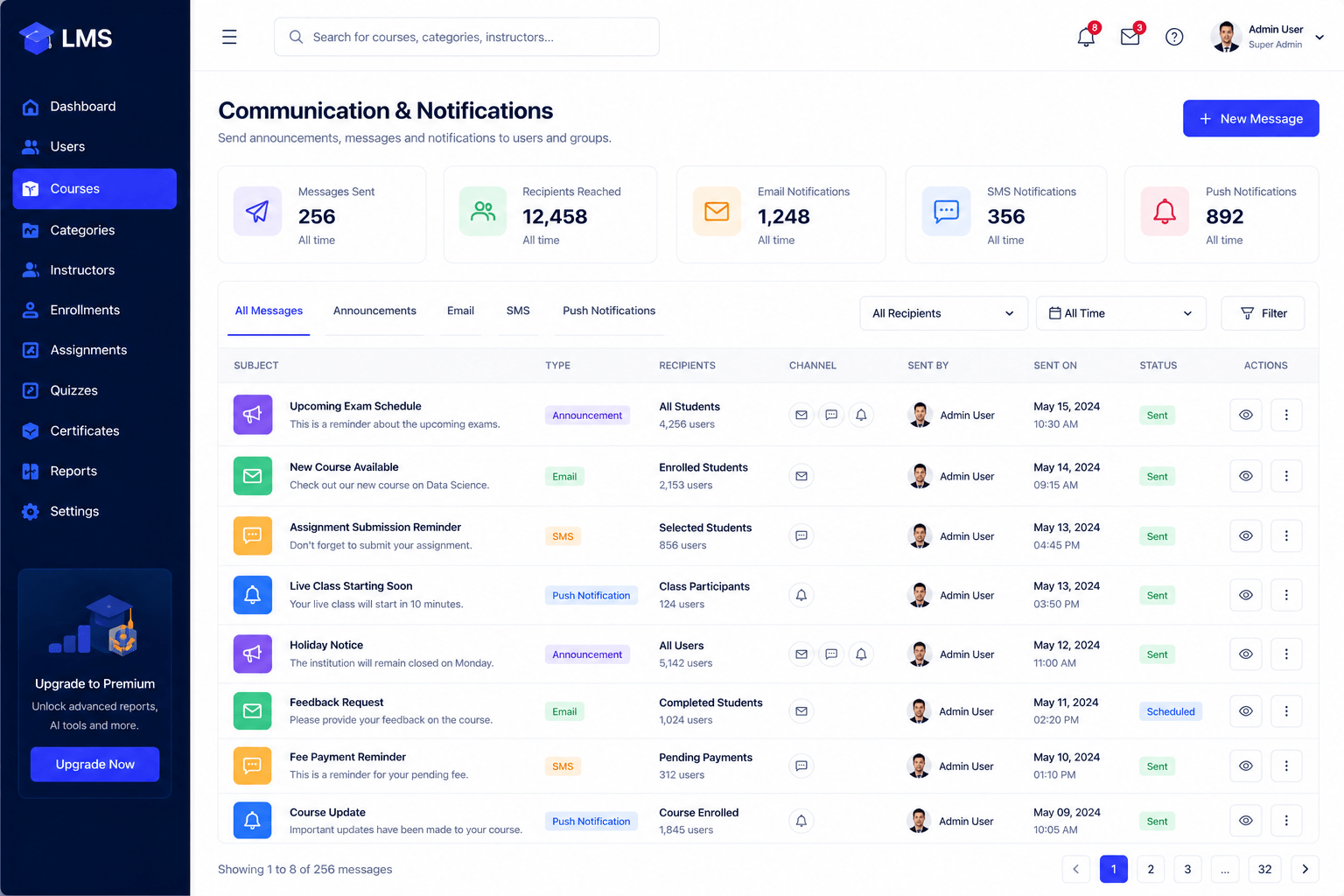The height and width of the screenshot is (896, 1344).
Task: Go to previous page of messages
Action: click(x=1075, y=869)
